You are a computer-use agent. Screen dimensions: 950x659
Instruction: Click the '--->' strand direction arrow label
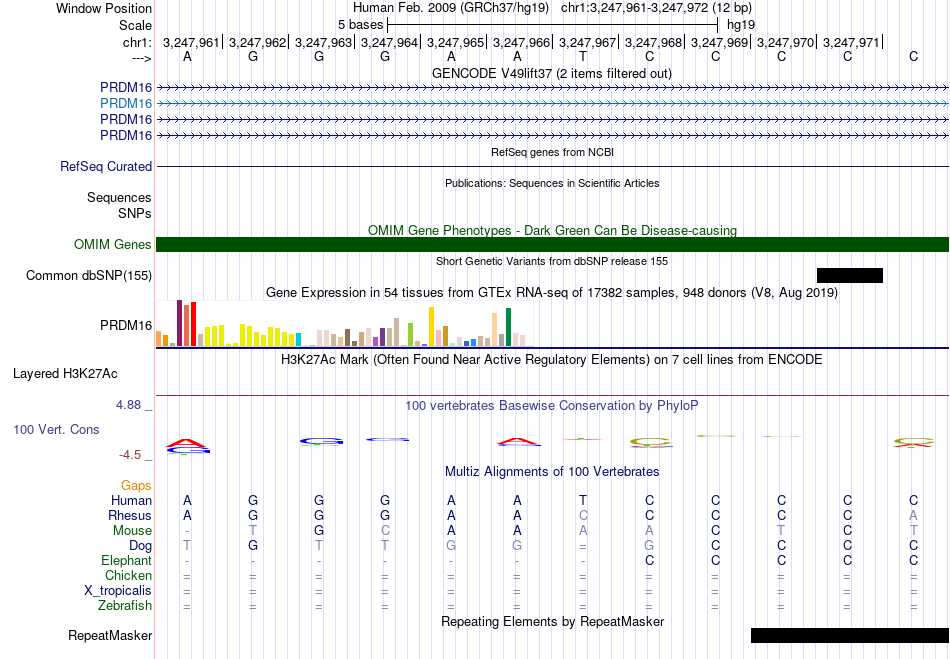(x=141, y=58)
